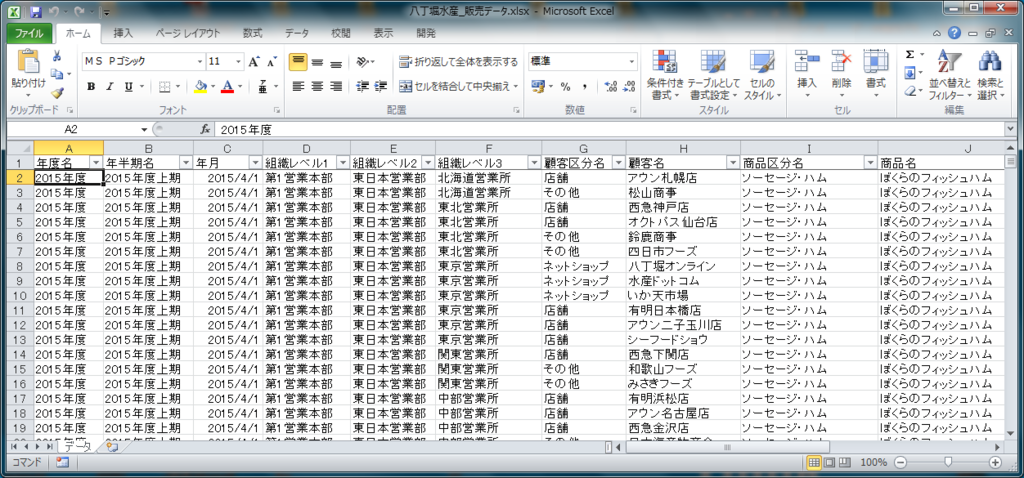Viewport: 1024px width, 478px height.
Task: Toggle middle vertical alignment
Action: point(317,62)
